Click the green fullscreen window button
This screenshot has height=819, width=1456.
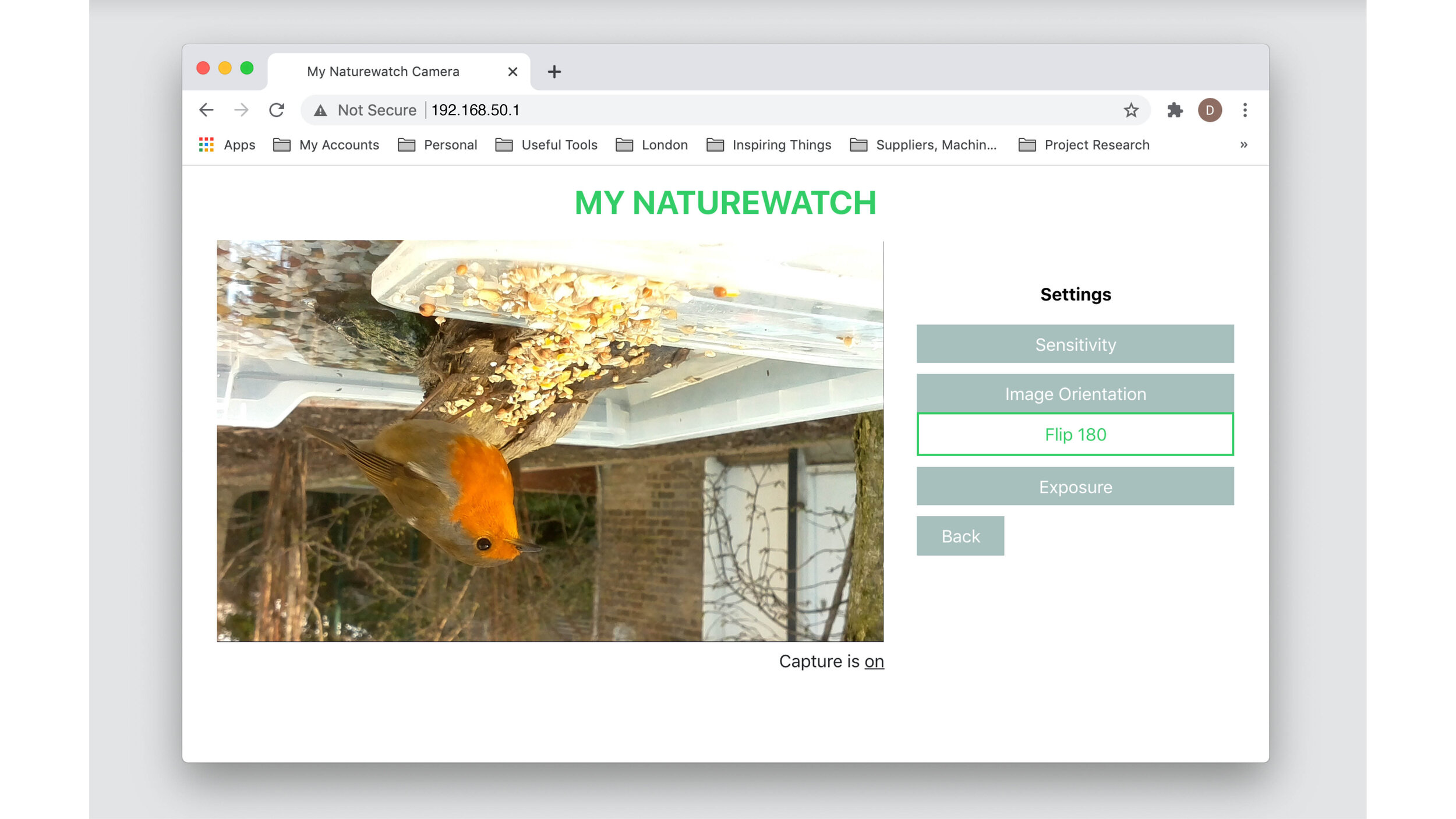[x=247, y=68]
